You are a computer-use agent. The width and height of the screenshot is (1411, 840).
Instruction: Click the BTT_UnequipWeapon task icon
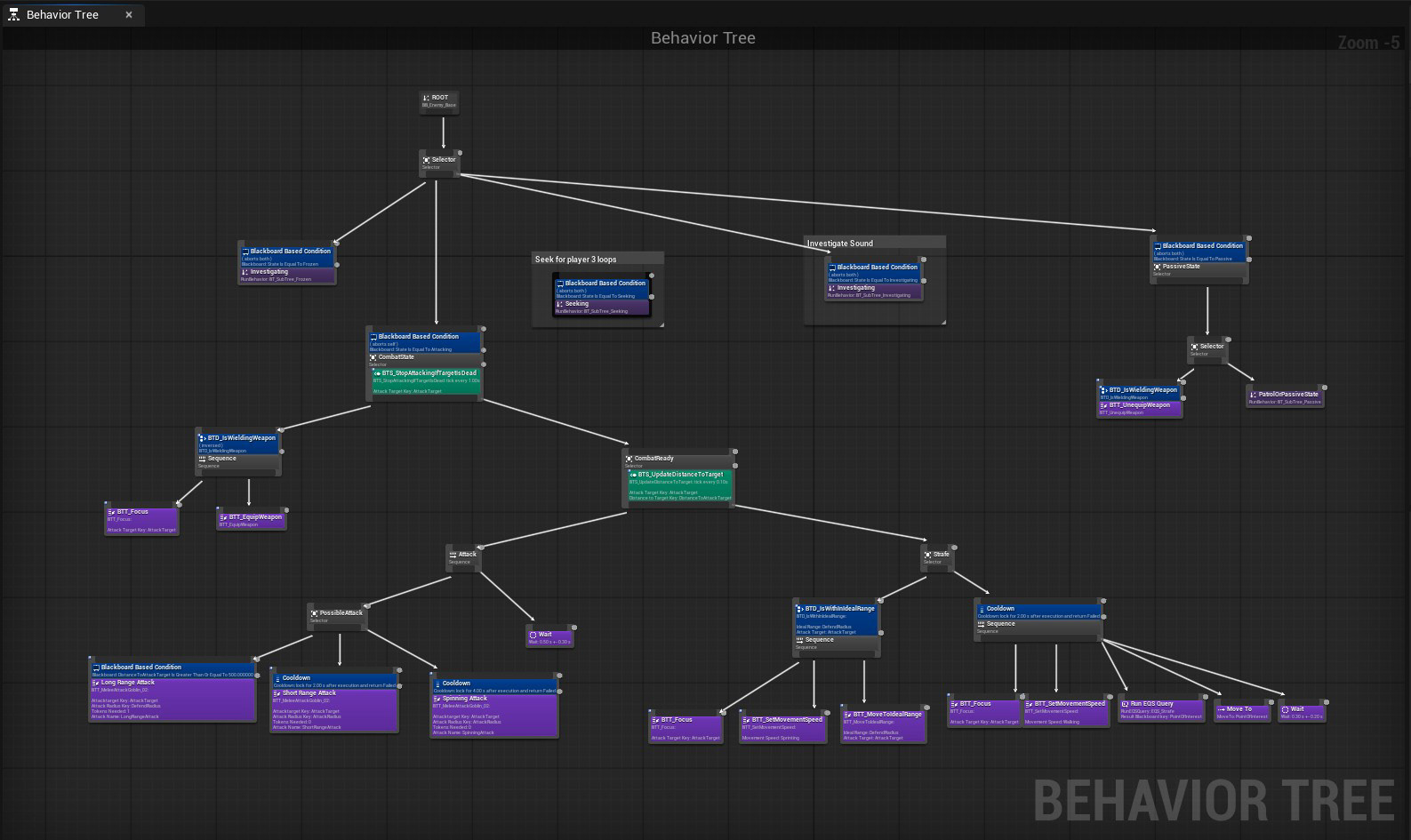1104,405
